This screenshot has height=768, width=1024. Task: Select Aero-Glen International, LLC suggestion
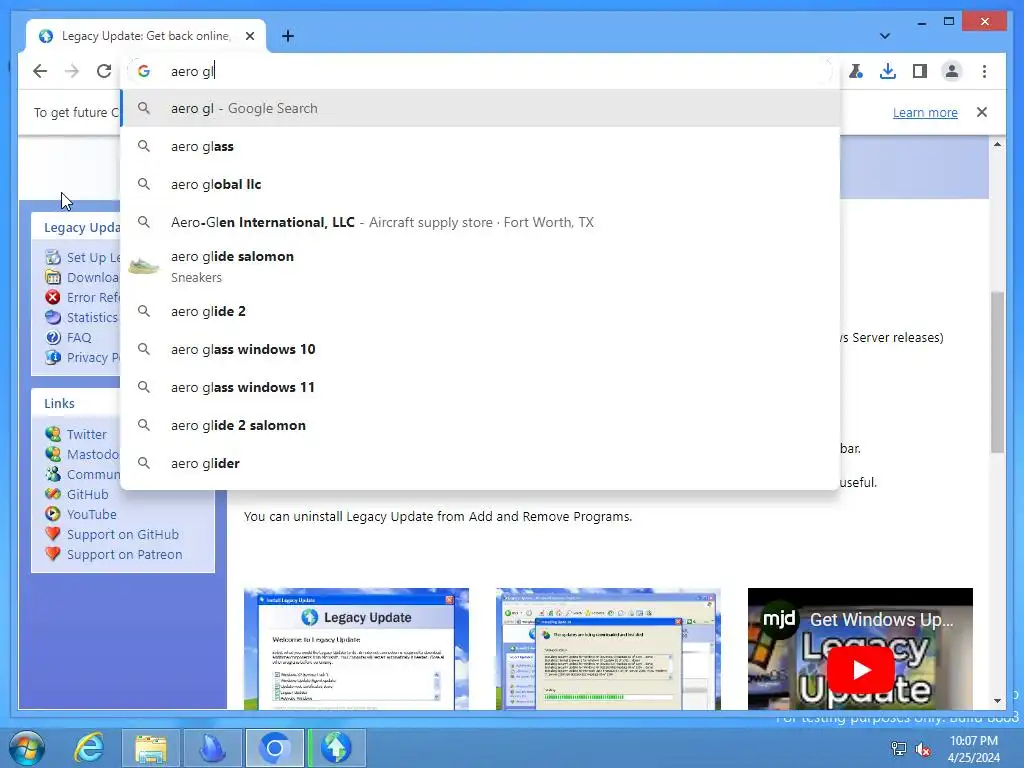(x=481, y=222)
